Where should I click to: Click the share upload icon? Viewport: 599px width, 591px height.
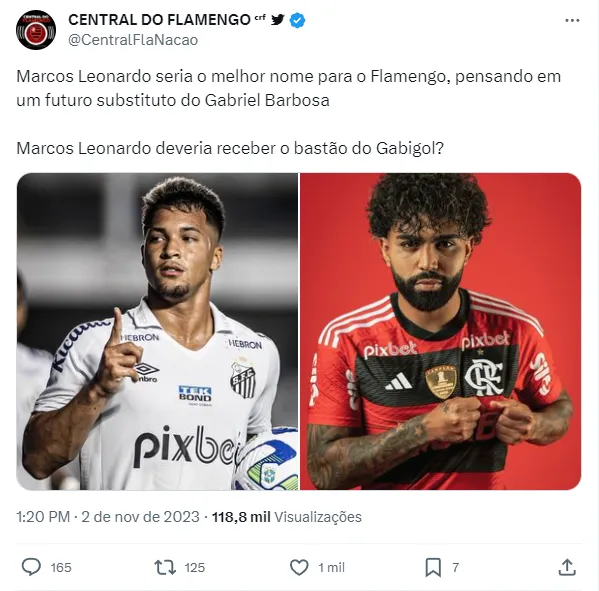pyautogui.click(x=567, y=567)
